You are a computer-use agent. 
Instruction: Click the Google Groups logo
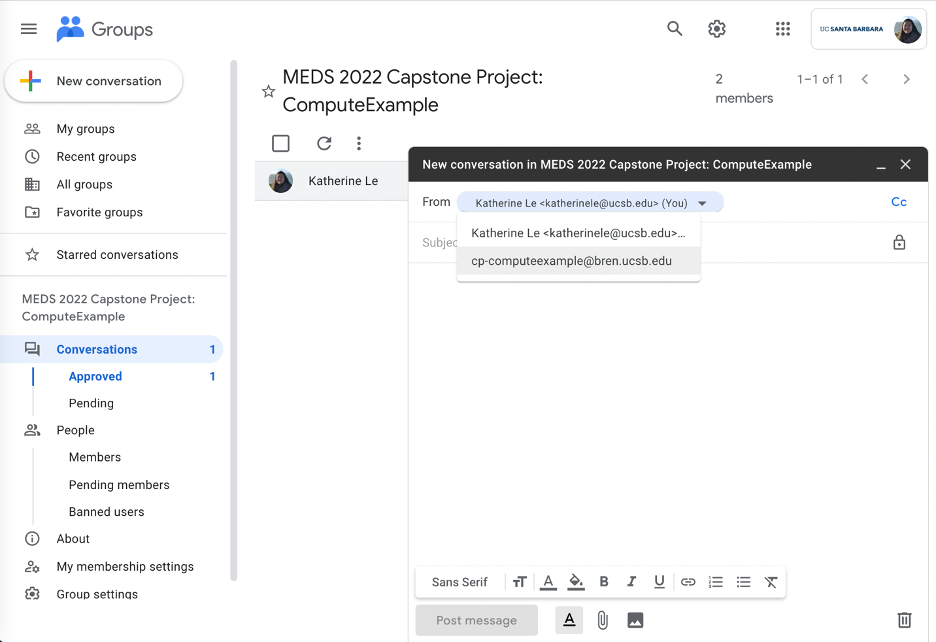click(x=104, y=29)
